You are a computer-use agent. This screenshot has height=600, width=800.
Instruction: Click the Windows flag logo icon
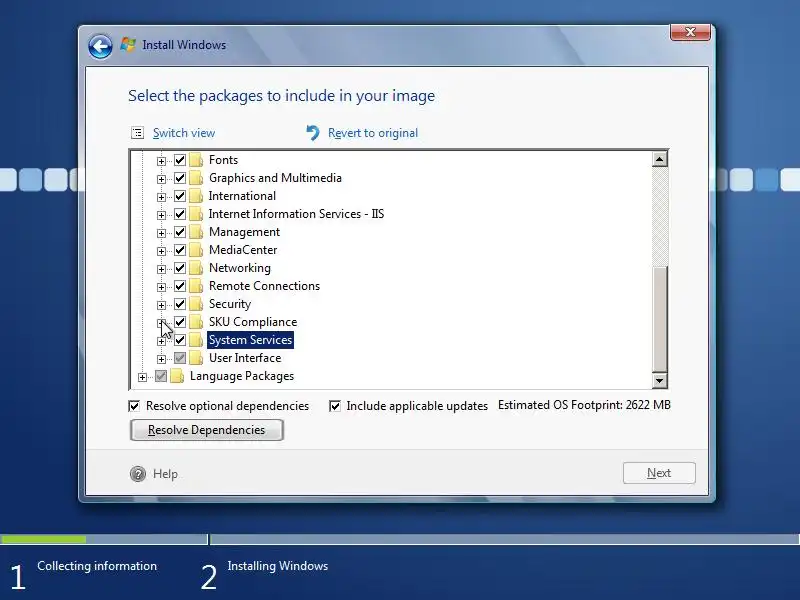[x=128, y=44]
